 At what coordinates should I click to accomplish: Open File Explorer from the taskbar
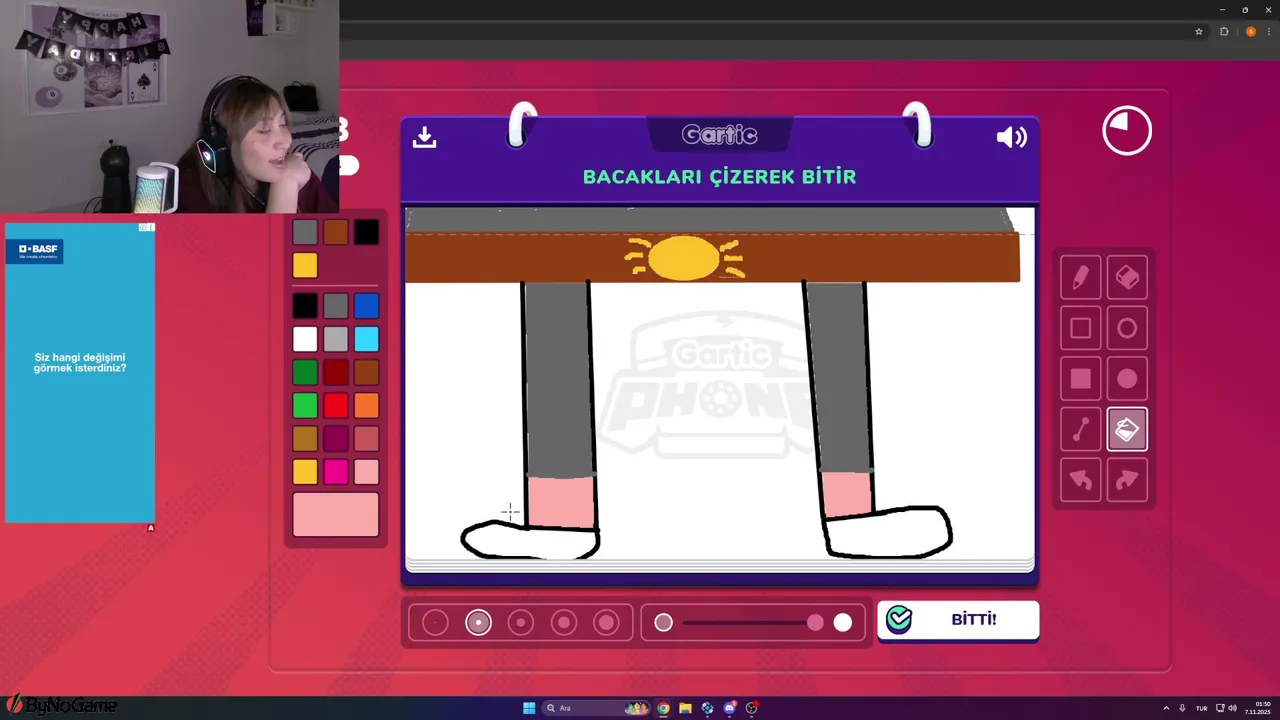coord(685,708)
